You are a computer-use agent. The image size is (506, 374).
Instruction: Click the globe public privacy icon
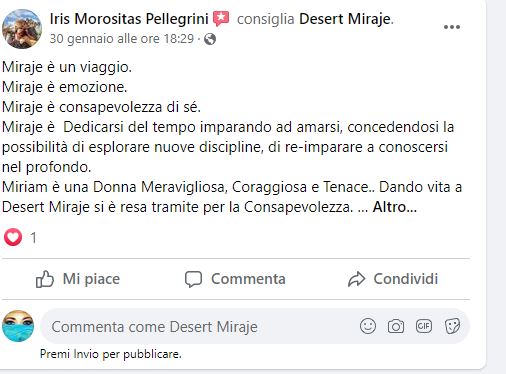(210, 39)
